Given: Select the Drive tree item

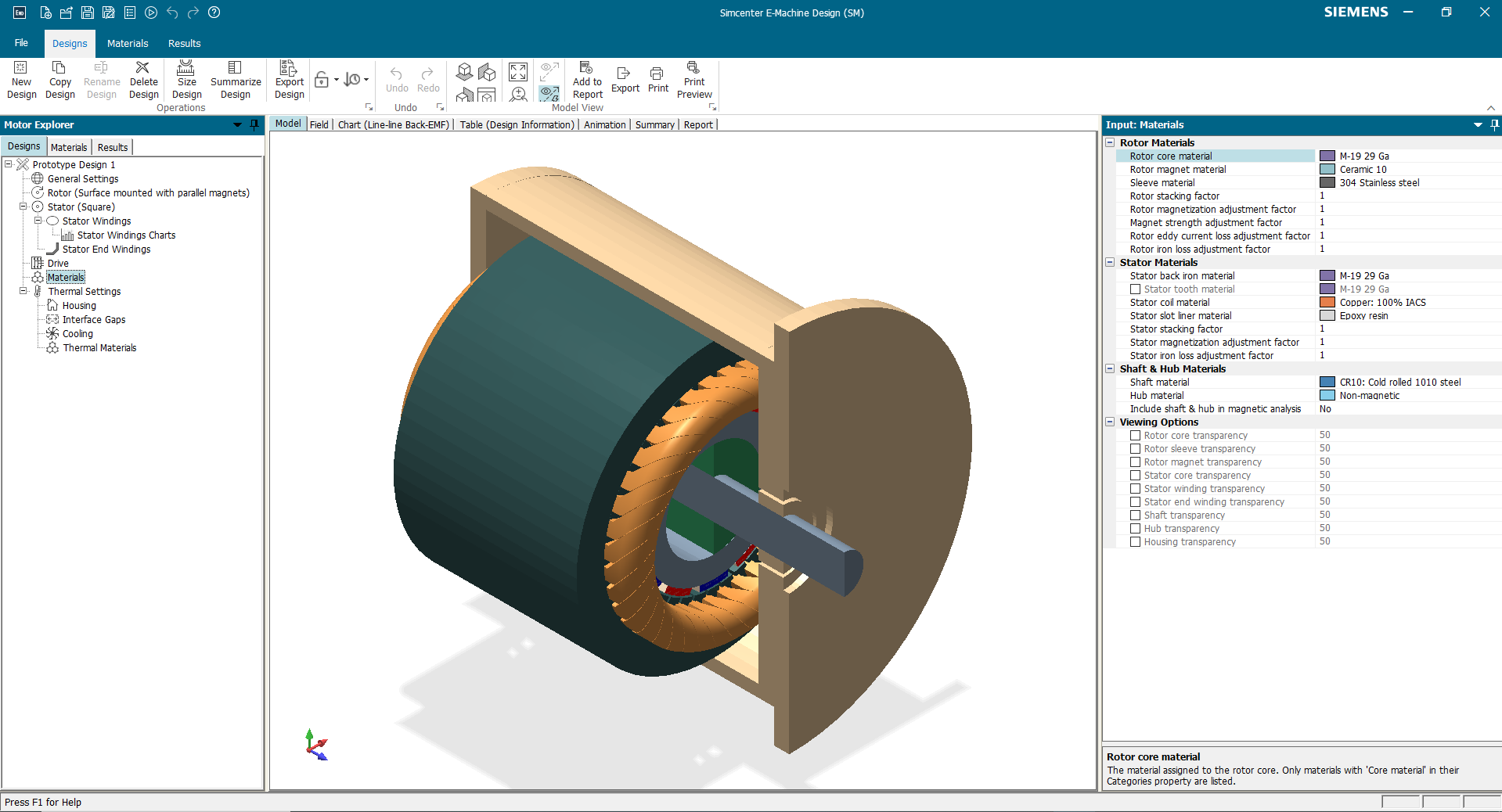Looking at the screenshot, I should click(58, 264).
